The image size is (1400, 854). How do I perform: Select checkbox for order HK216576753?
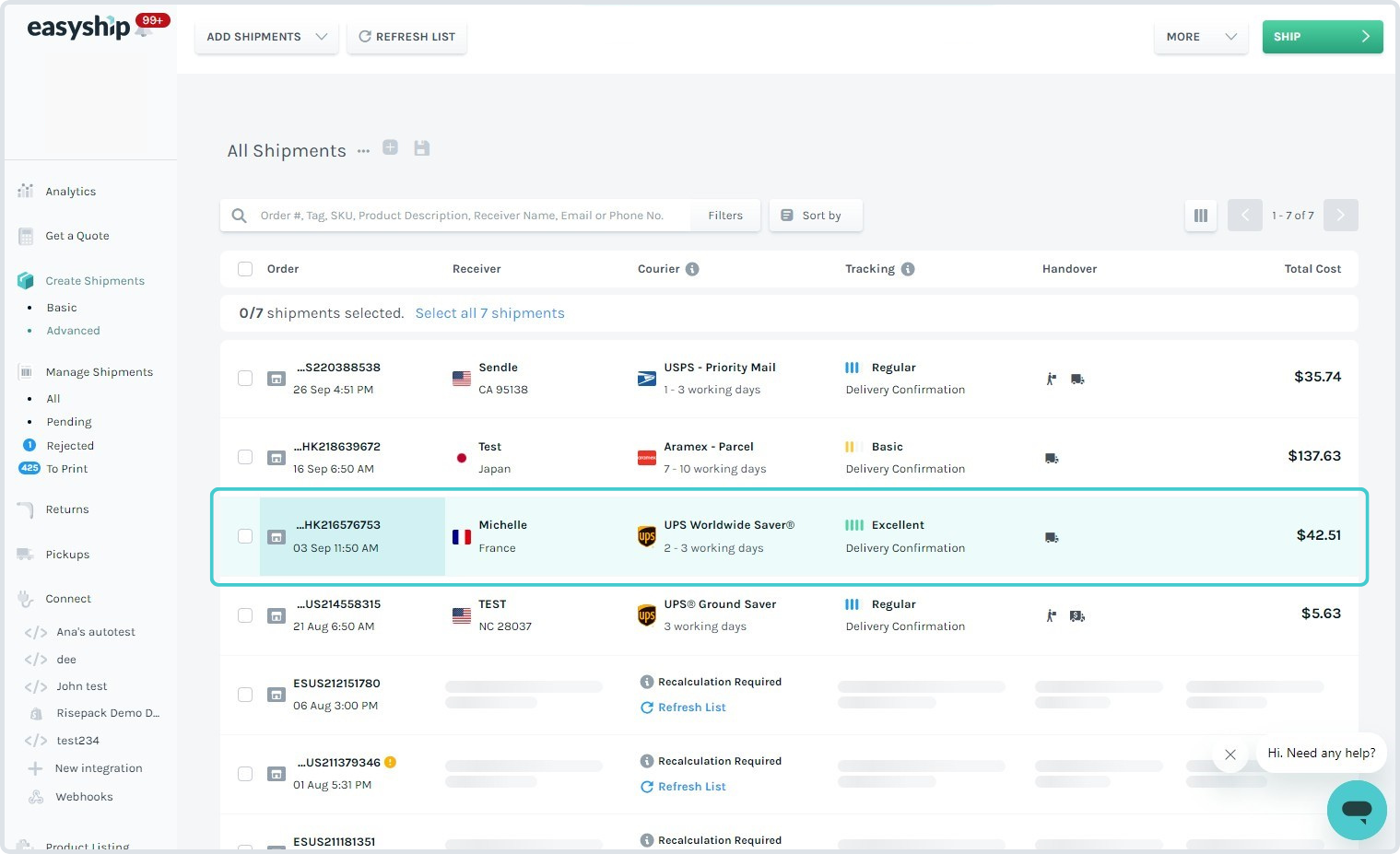pyautogui.click(x=245, y=536)
